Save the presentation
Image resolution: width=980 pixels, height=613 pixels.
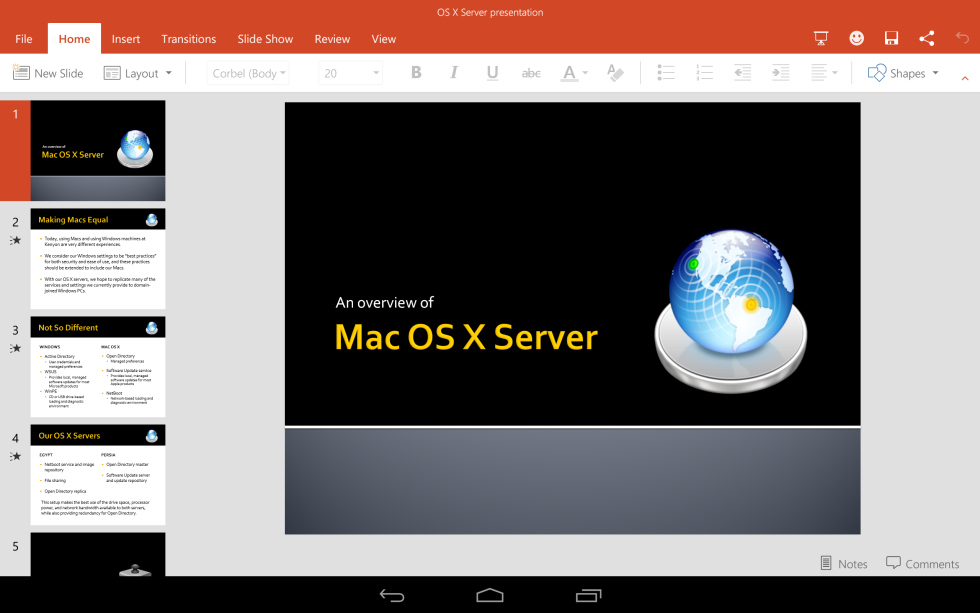[x=891, y=37]
